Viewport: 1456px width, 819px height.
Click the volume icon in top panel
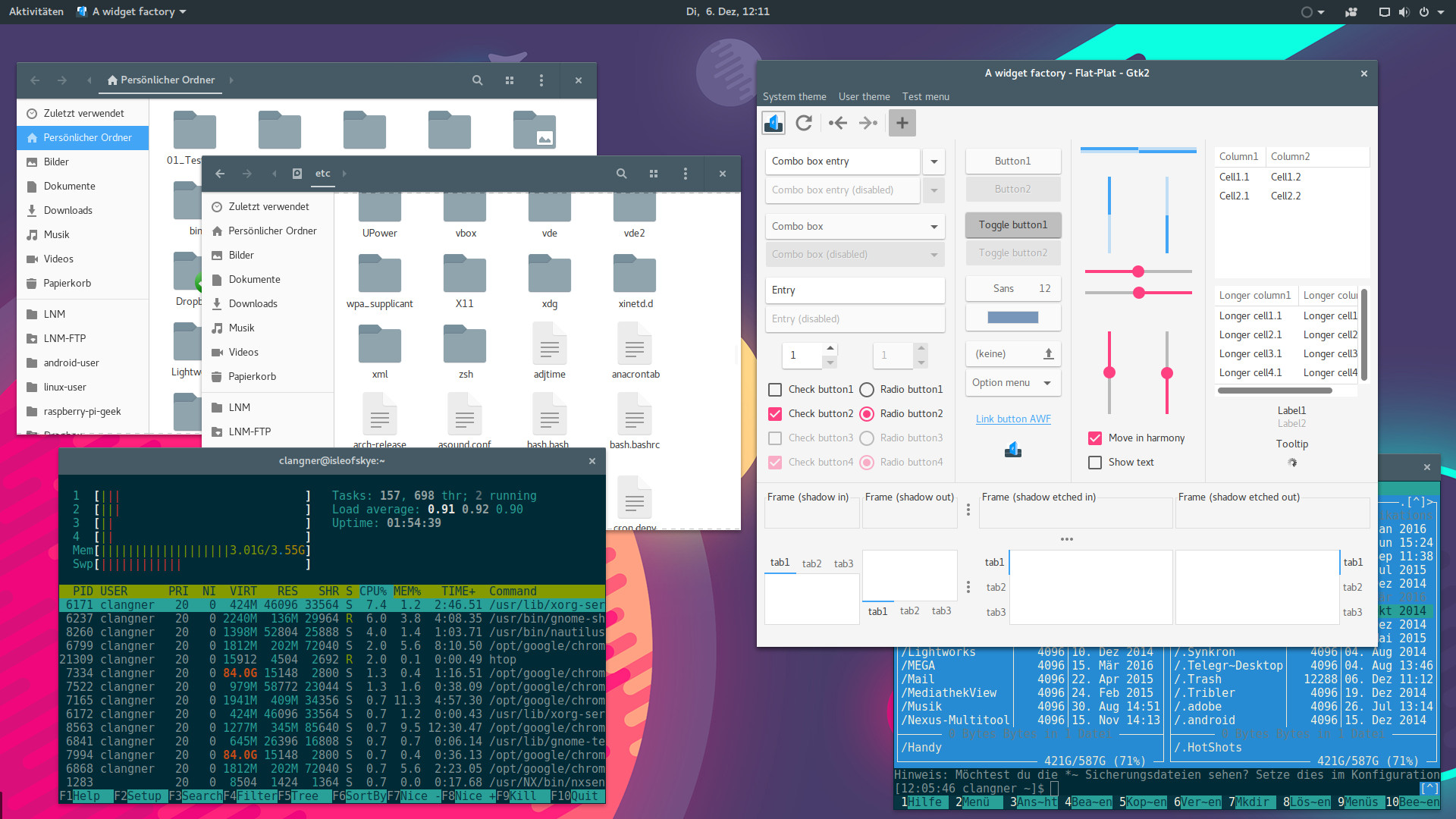[x=1404, y=12]
